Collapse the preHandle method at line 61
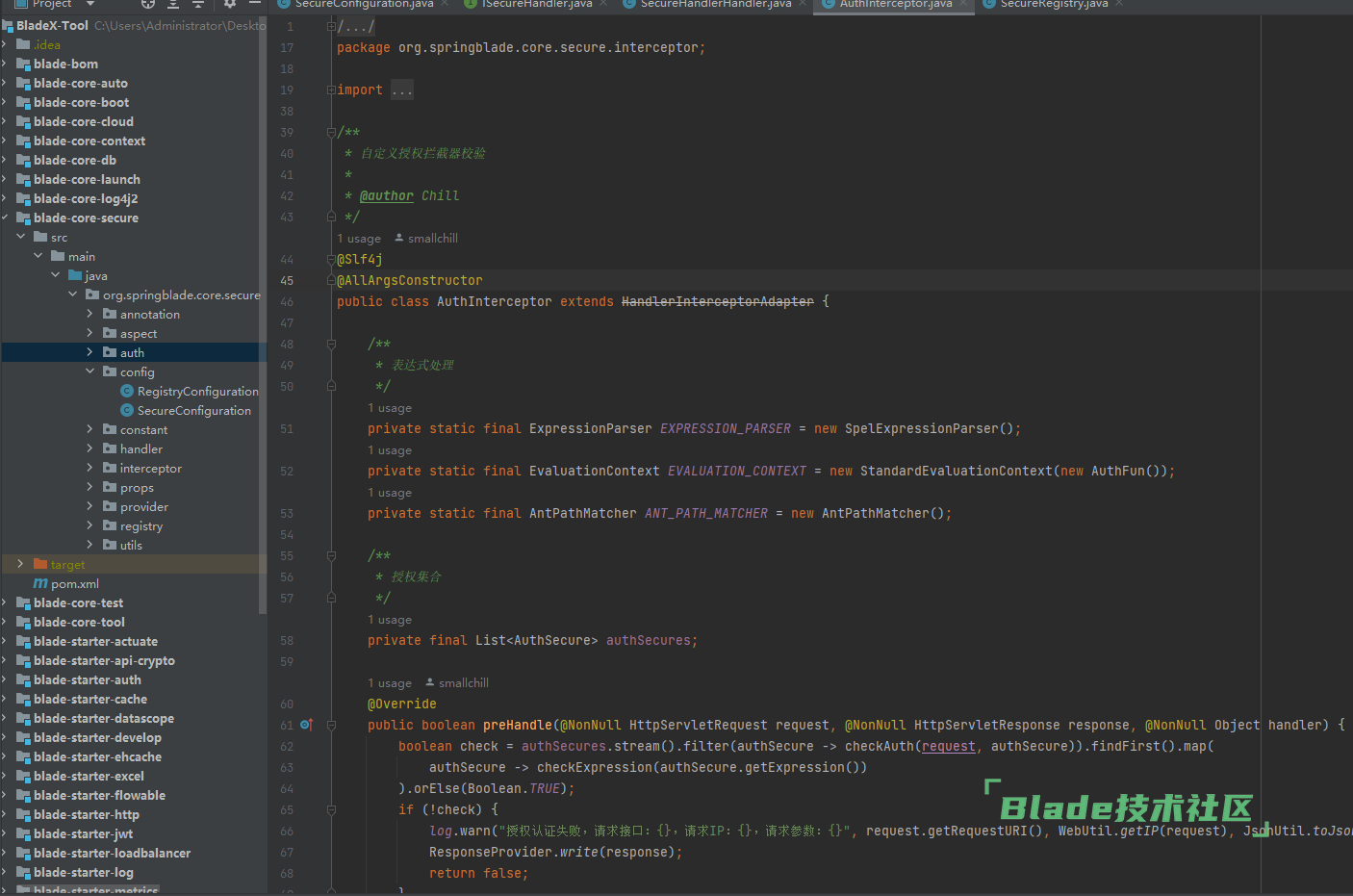Image resolution: width=1353 pixels, height=896 pixels. (x=331, y=725)
